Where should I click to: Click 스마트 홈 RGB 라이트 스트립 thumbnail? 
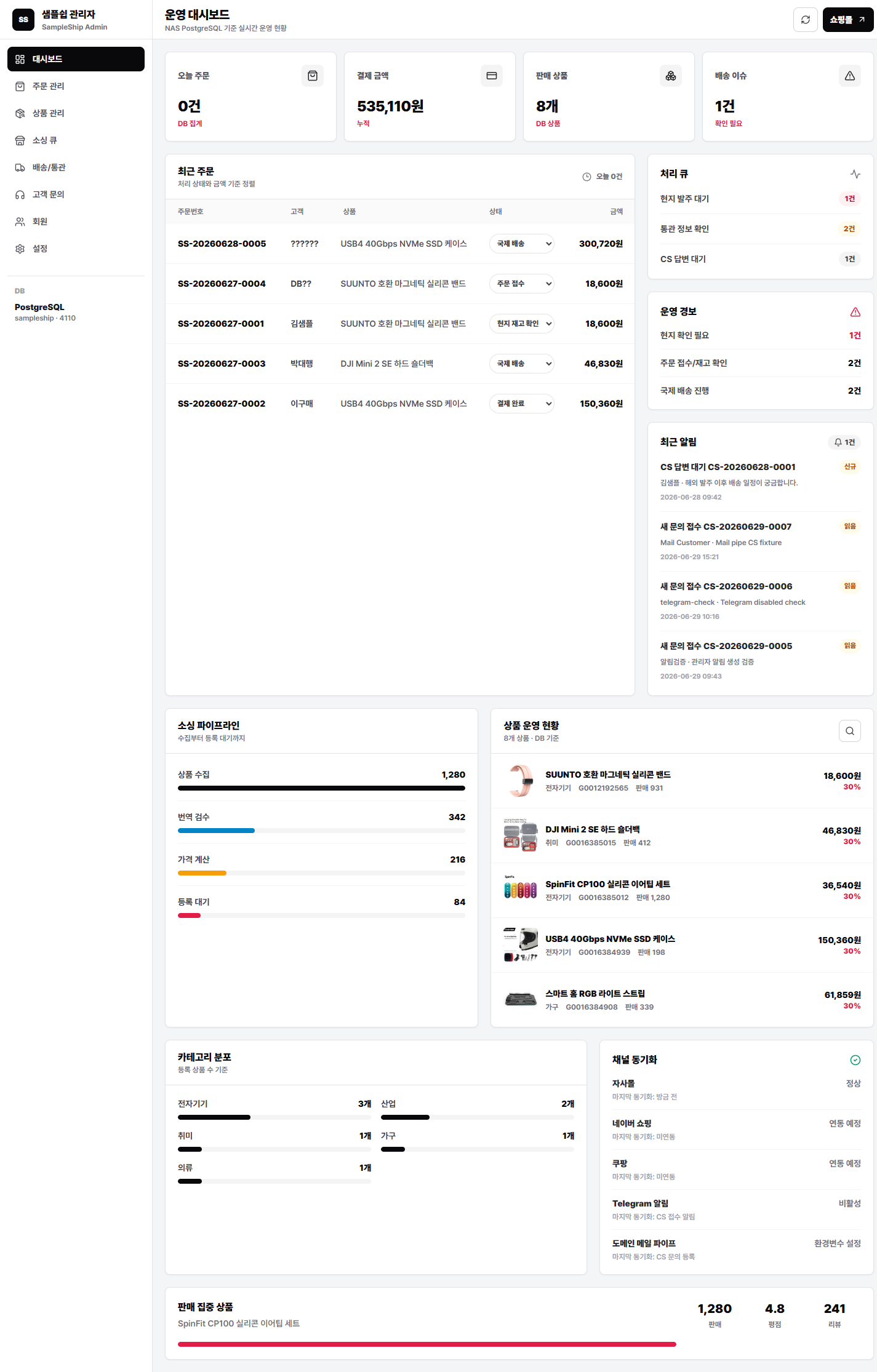(x=521, y=1000)
